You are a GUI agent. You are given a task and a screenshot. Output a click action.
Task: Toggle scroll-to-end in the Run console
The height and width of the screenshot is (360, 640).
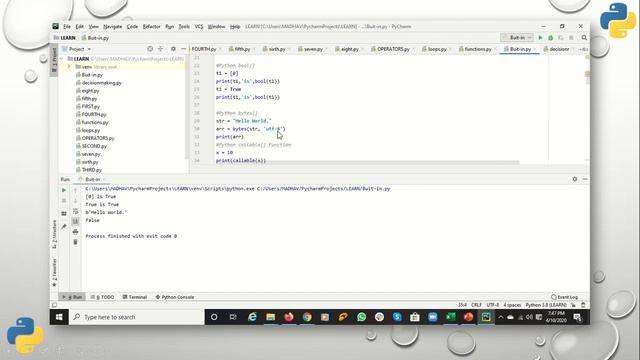(75, 221)
